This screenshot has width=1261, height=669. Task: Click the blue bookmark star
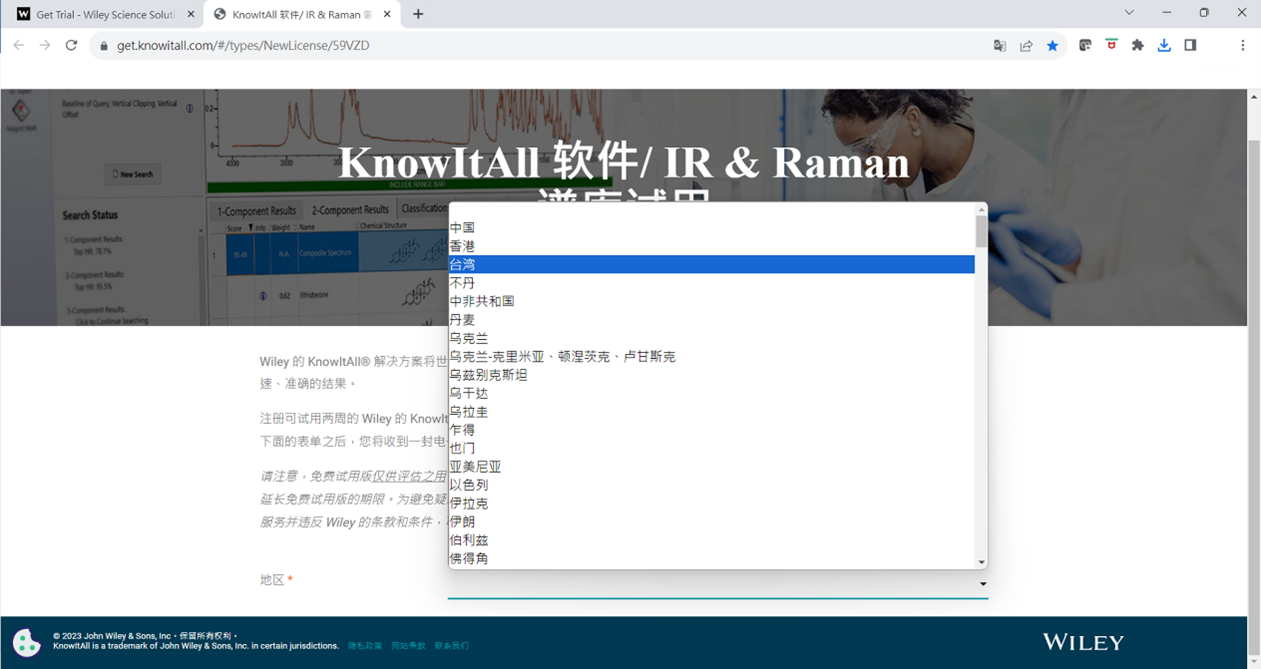click(x=1052, y=45)
